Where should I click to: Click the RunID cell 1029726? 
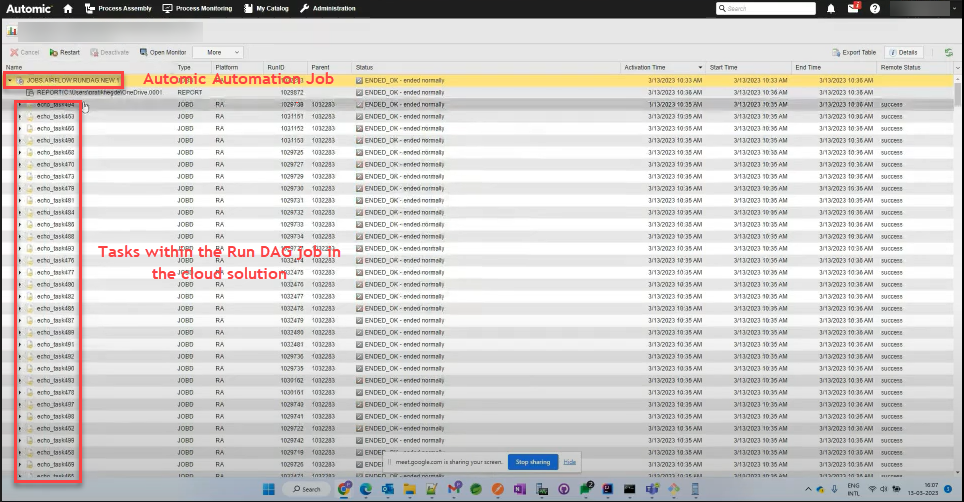(292, 465)
